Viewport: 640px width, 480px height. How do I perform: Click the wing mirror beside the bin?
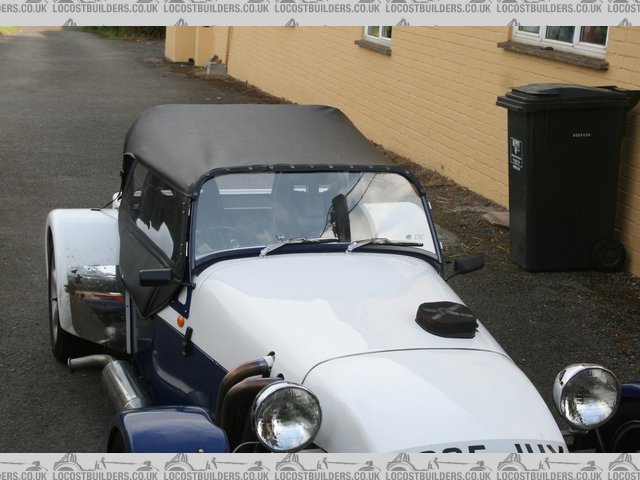(466, 265)
